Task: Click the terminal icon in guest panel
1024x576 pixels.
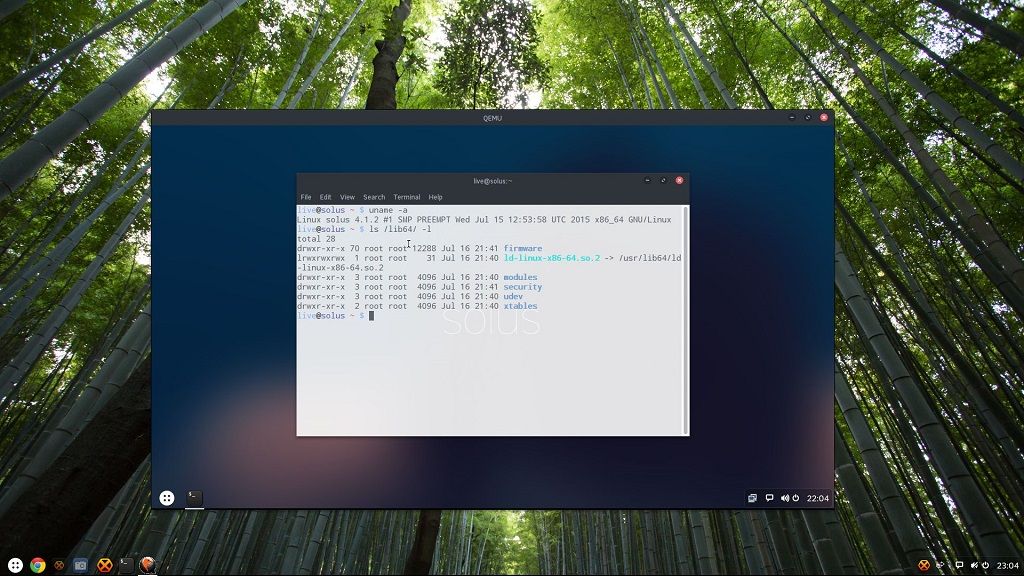Action: [x=195, y=498]
